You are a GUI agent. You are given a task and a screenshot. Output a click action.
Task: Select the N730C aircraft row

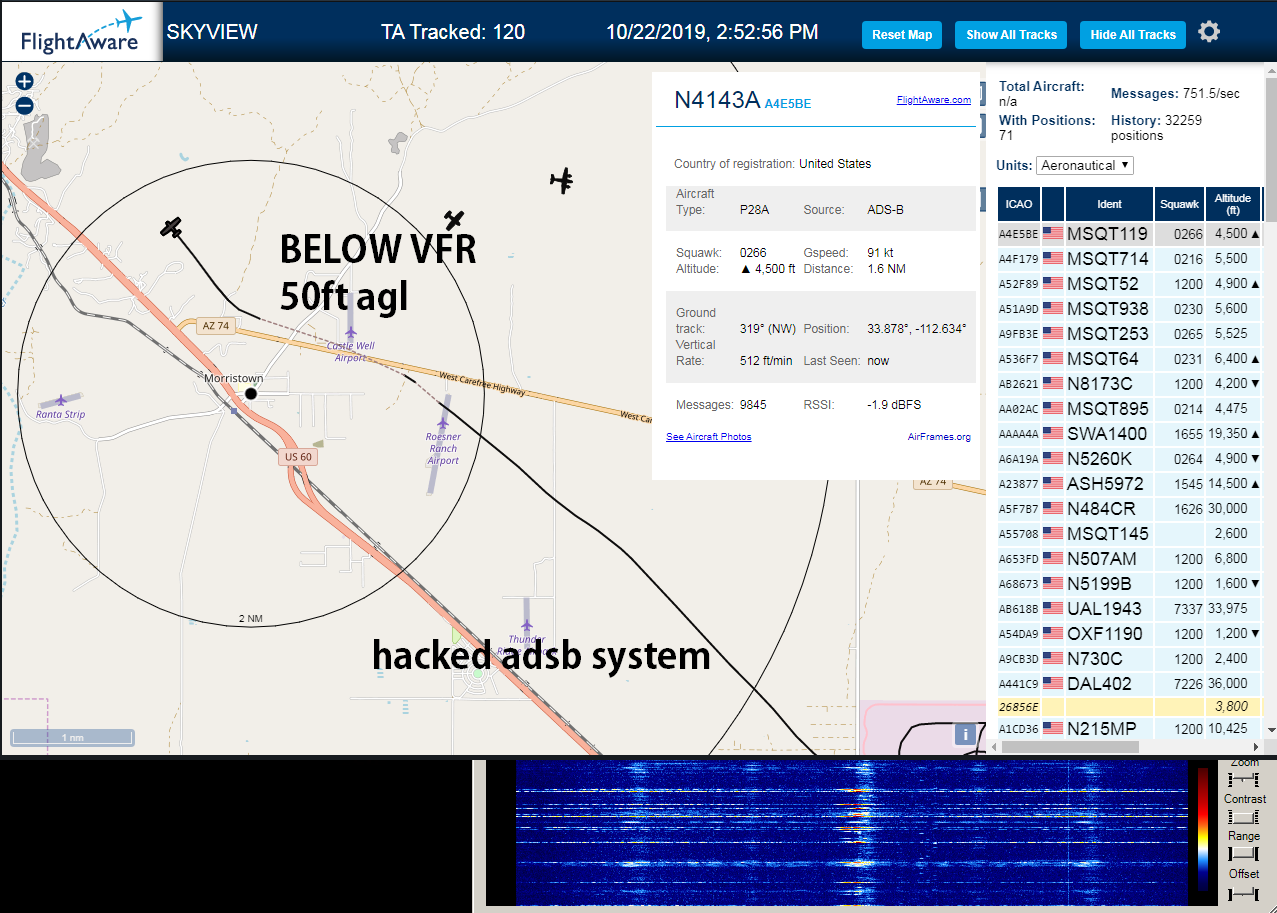tap(1130, 659)
